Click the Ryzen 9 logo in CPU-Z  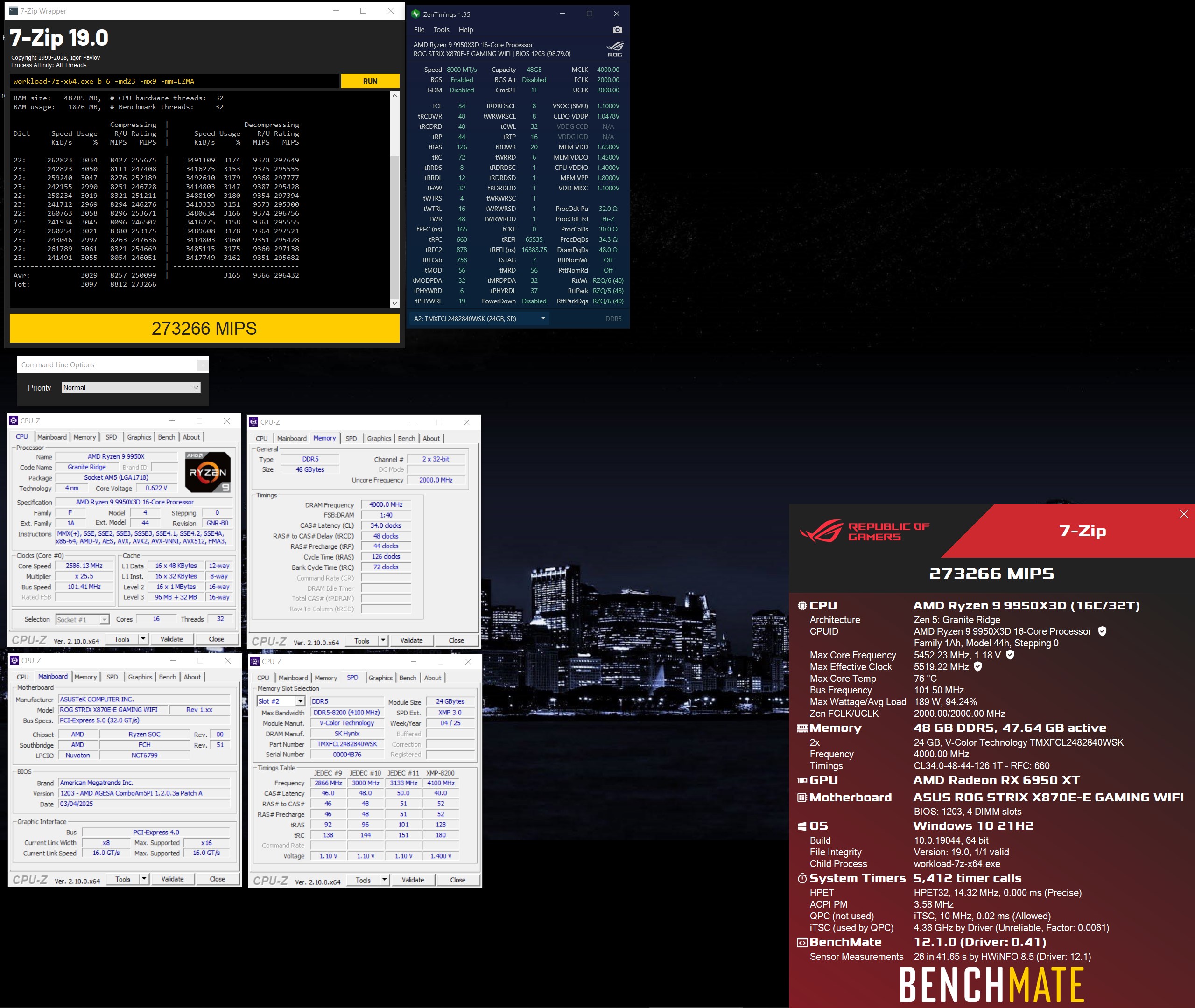tap(208, 472)
